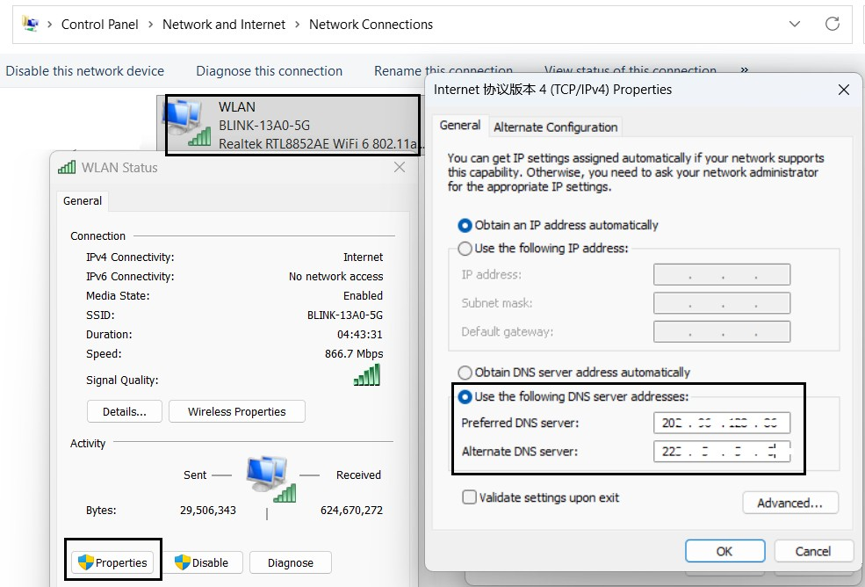Expand the chevron before Control Panel

(x=50, y=24)
